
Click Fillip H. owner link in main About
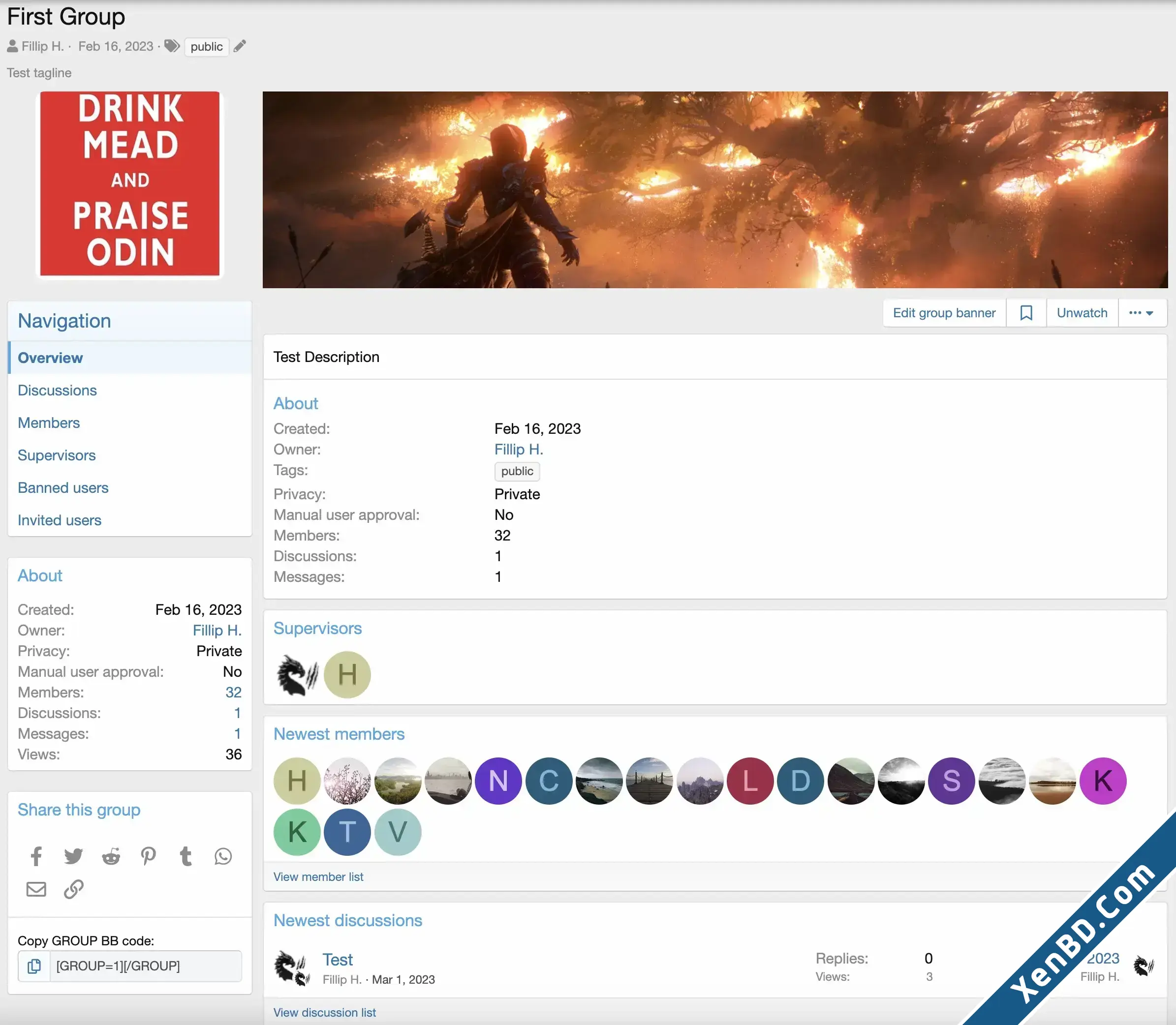click(519, 450)
